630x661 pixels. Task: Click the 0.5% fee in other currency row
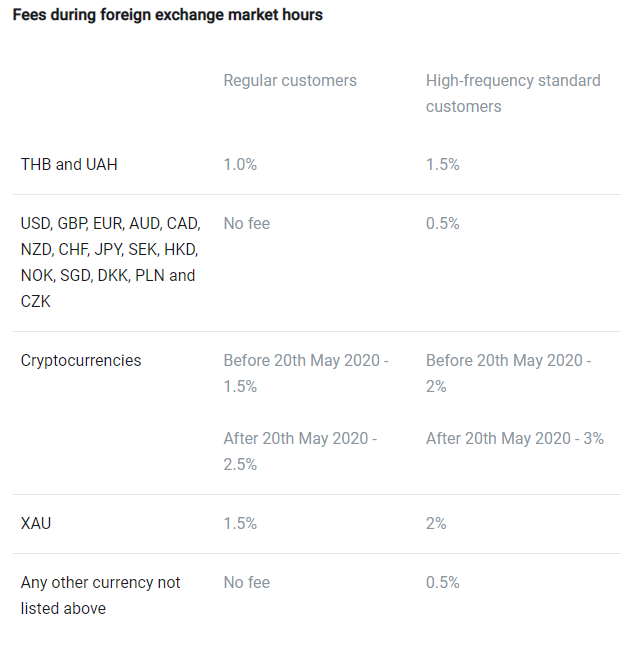point(442,583)
